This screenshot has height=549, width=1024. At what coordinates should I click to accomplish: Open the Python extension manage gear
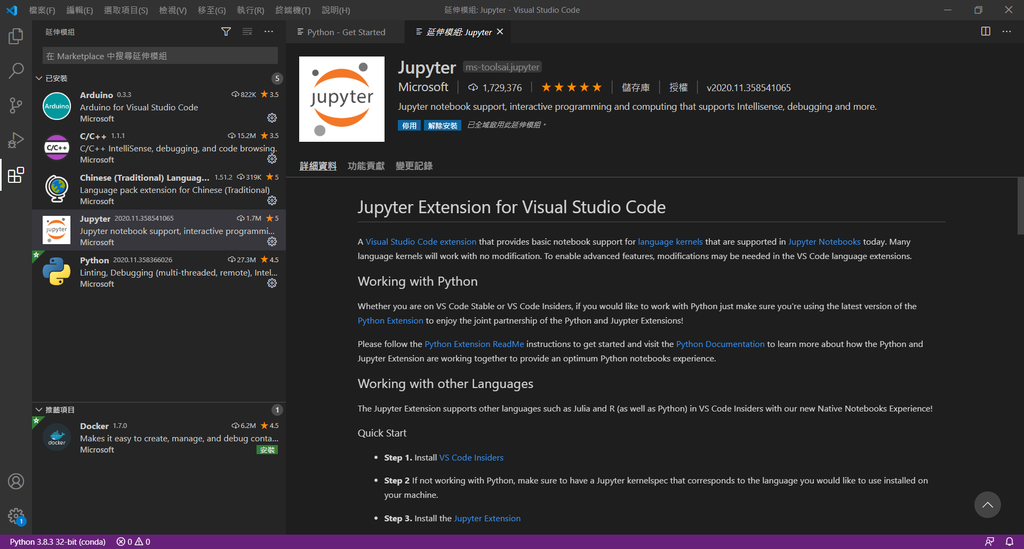pyautogui.click(x=272, y=283)
